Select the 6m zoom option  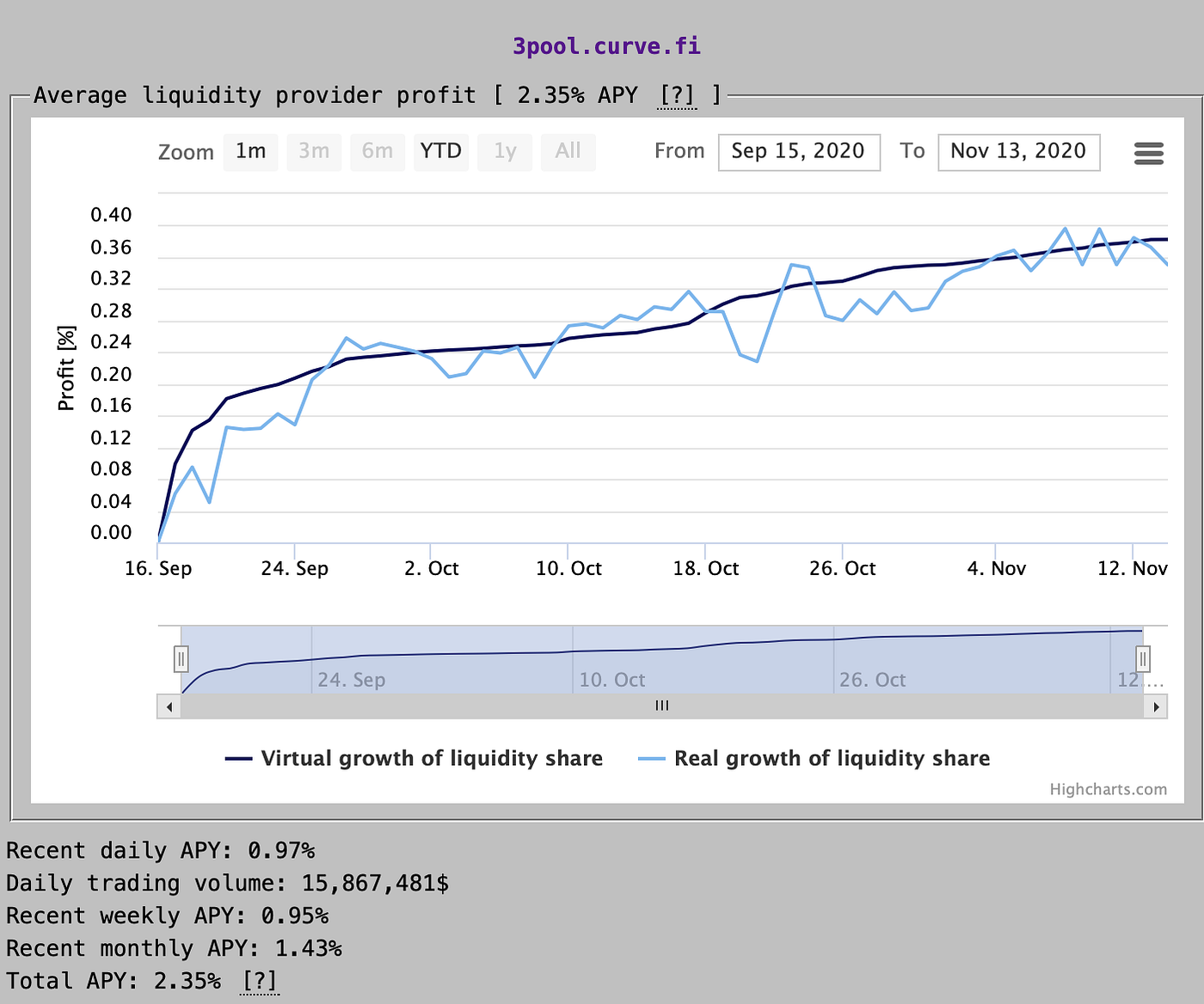[378, 152]
